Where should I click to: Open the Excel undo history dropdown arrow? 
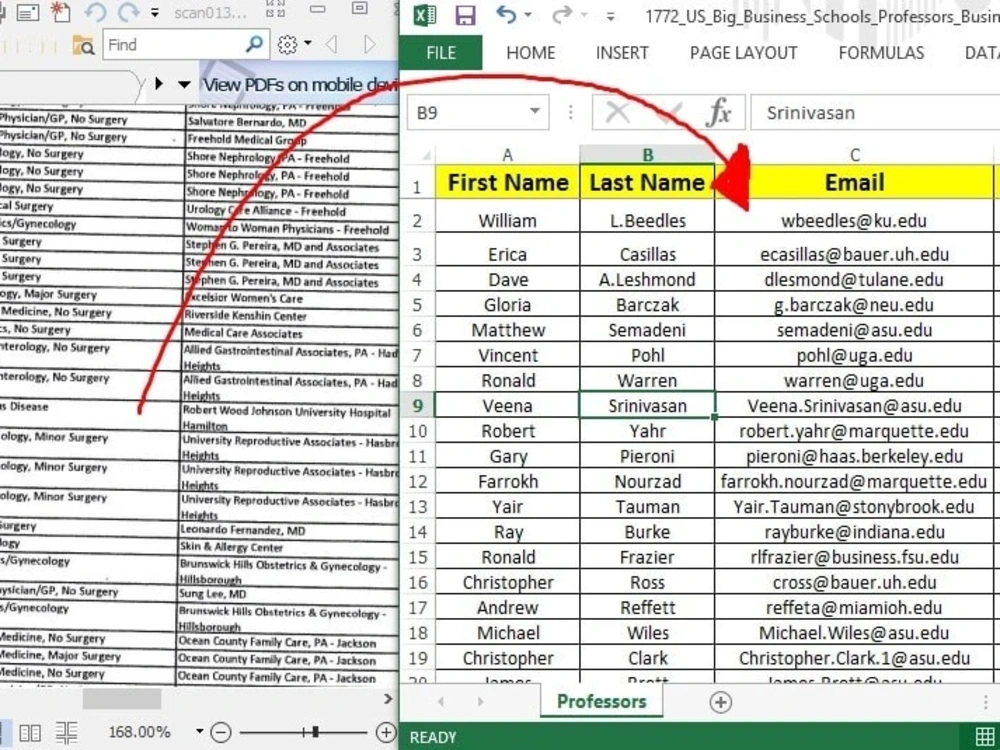point(527,15)
